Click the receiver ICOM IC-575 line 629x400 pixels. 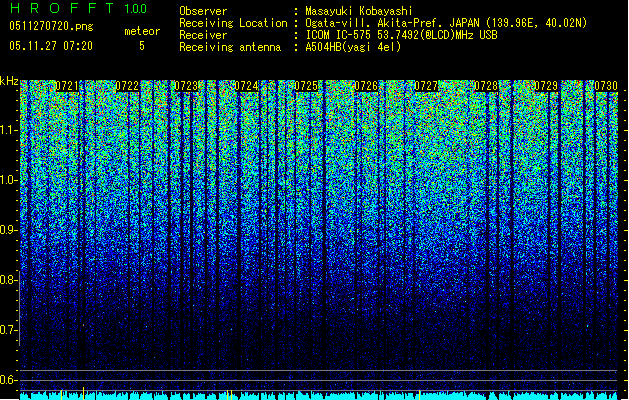point(401,35)
